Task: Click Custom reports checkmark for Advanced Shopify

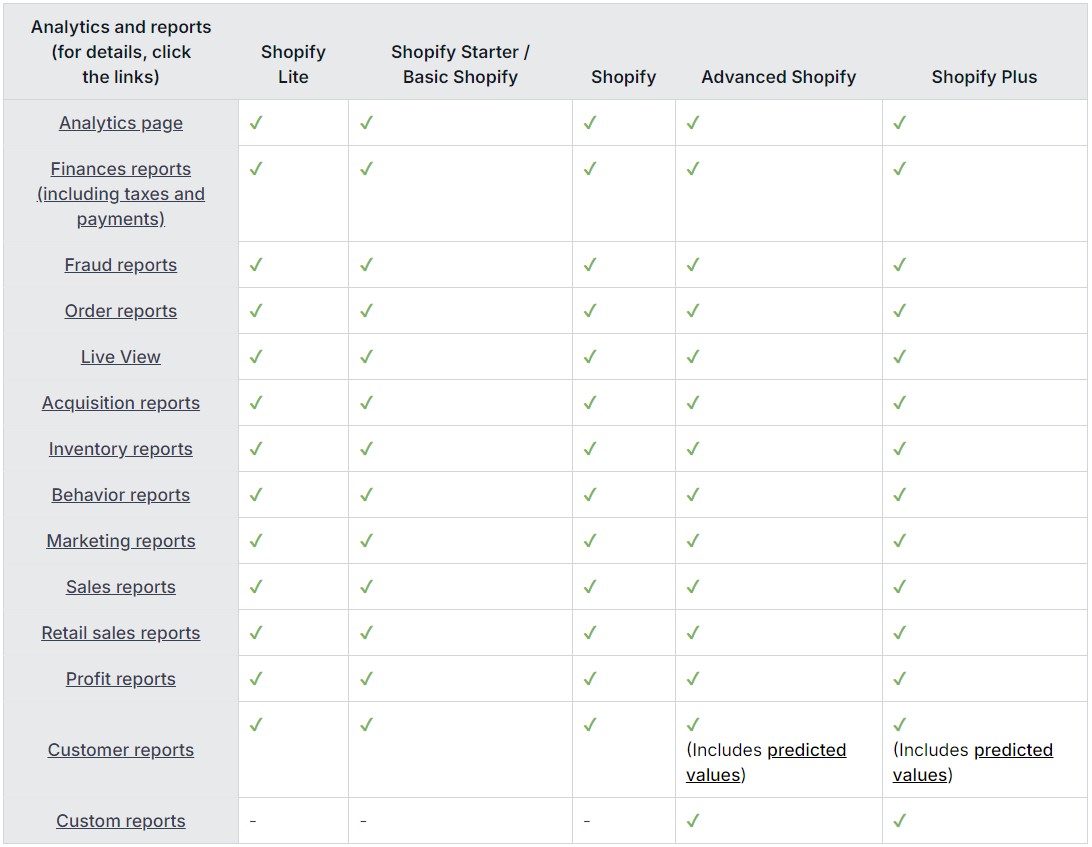Action: coord(693,821)
